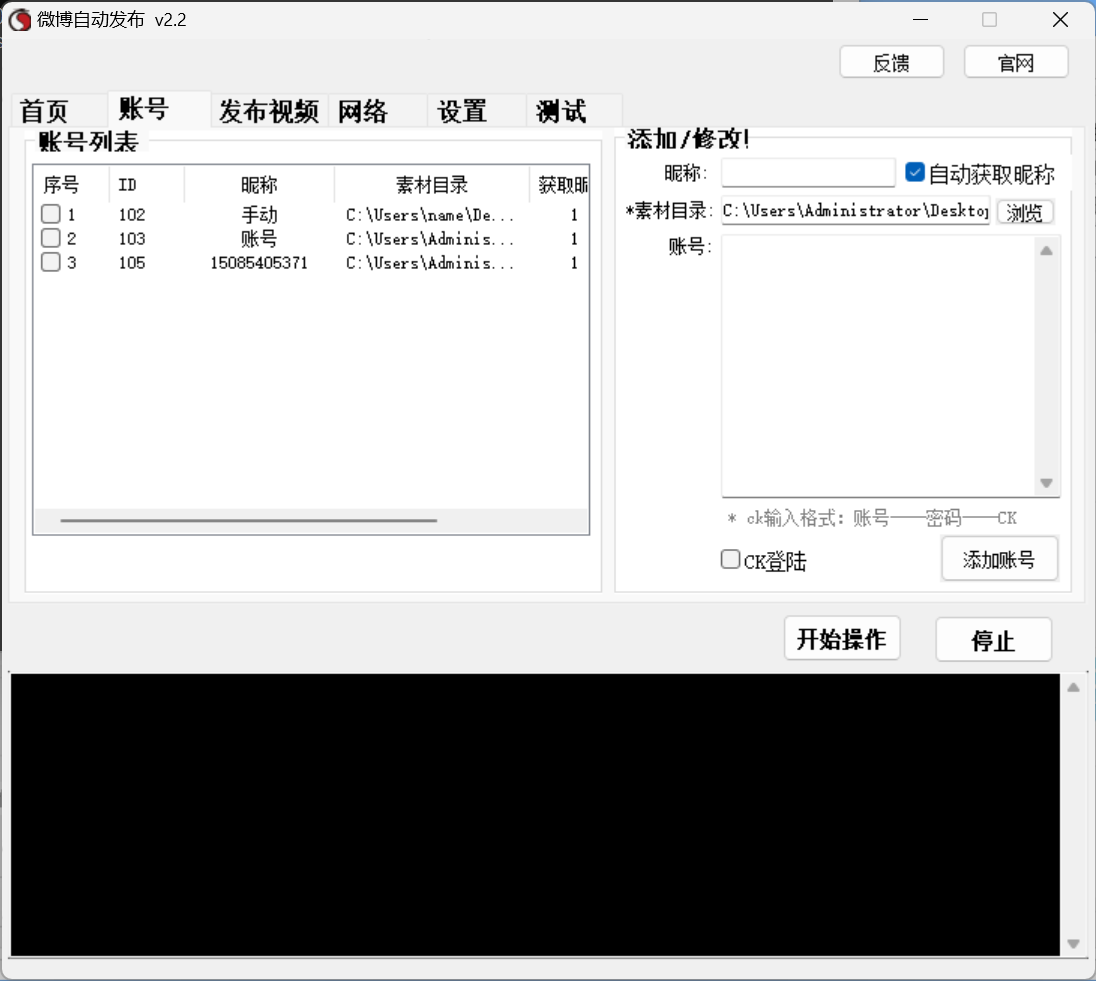Click the 浏览 browse button
This screenshot has width=1096, height=981.
point(1025,212)
